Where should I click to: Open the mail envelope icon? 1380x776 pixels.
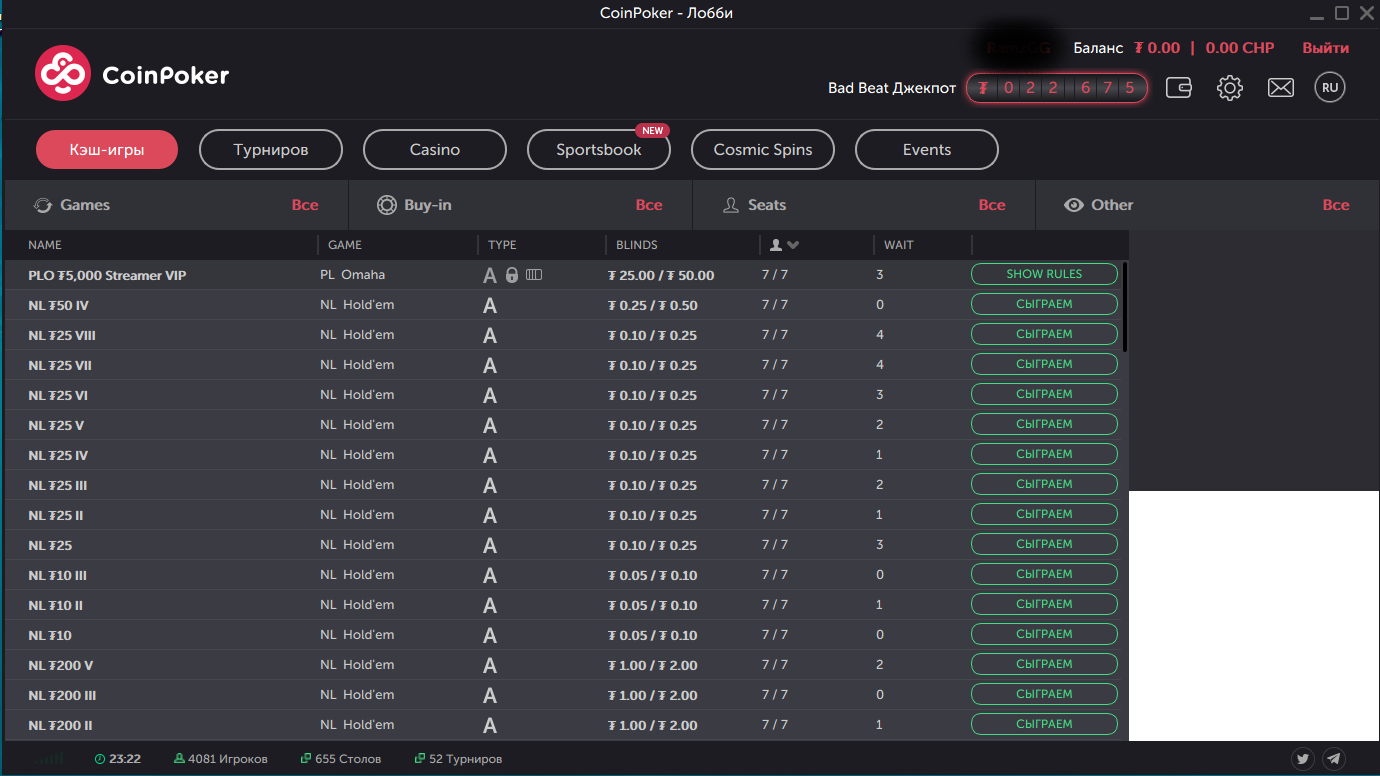pos(1281,88)
